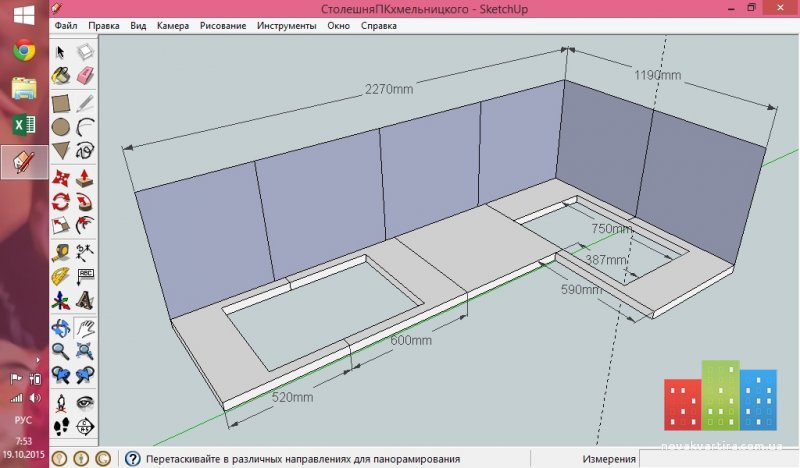Click the speaker volume tray icon
Image resolution: width=800 pixels, height=468 pixels.
[x=35, y=398]
